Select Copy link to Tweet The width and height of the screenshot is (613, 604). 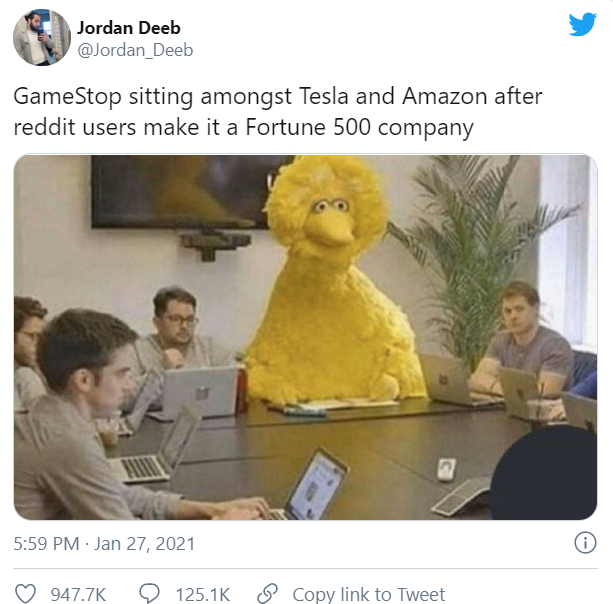point(368,594)
